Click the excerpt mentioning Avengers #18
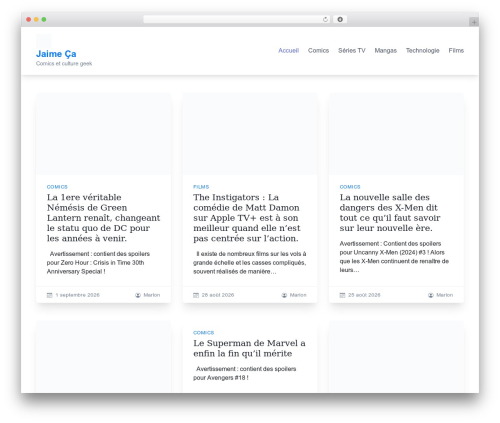 [245, 373]
